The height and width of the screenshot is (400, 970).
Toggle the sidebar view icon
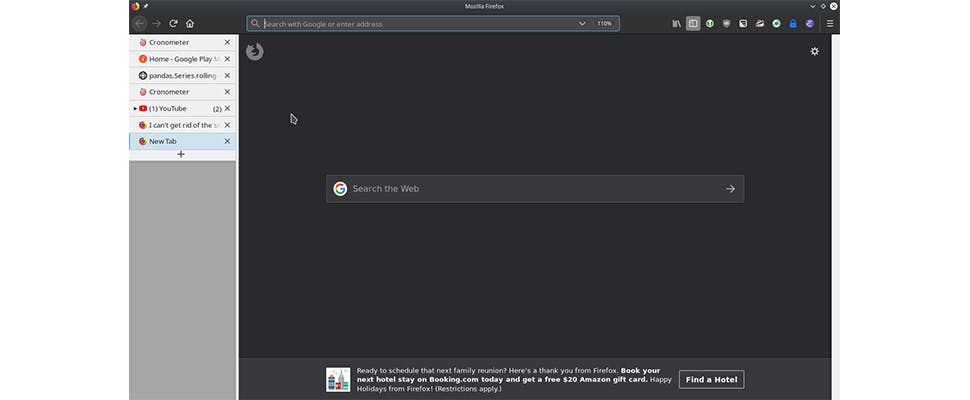coord(693,23)
